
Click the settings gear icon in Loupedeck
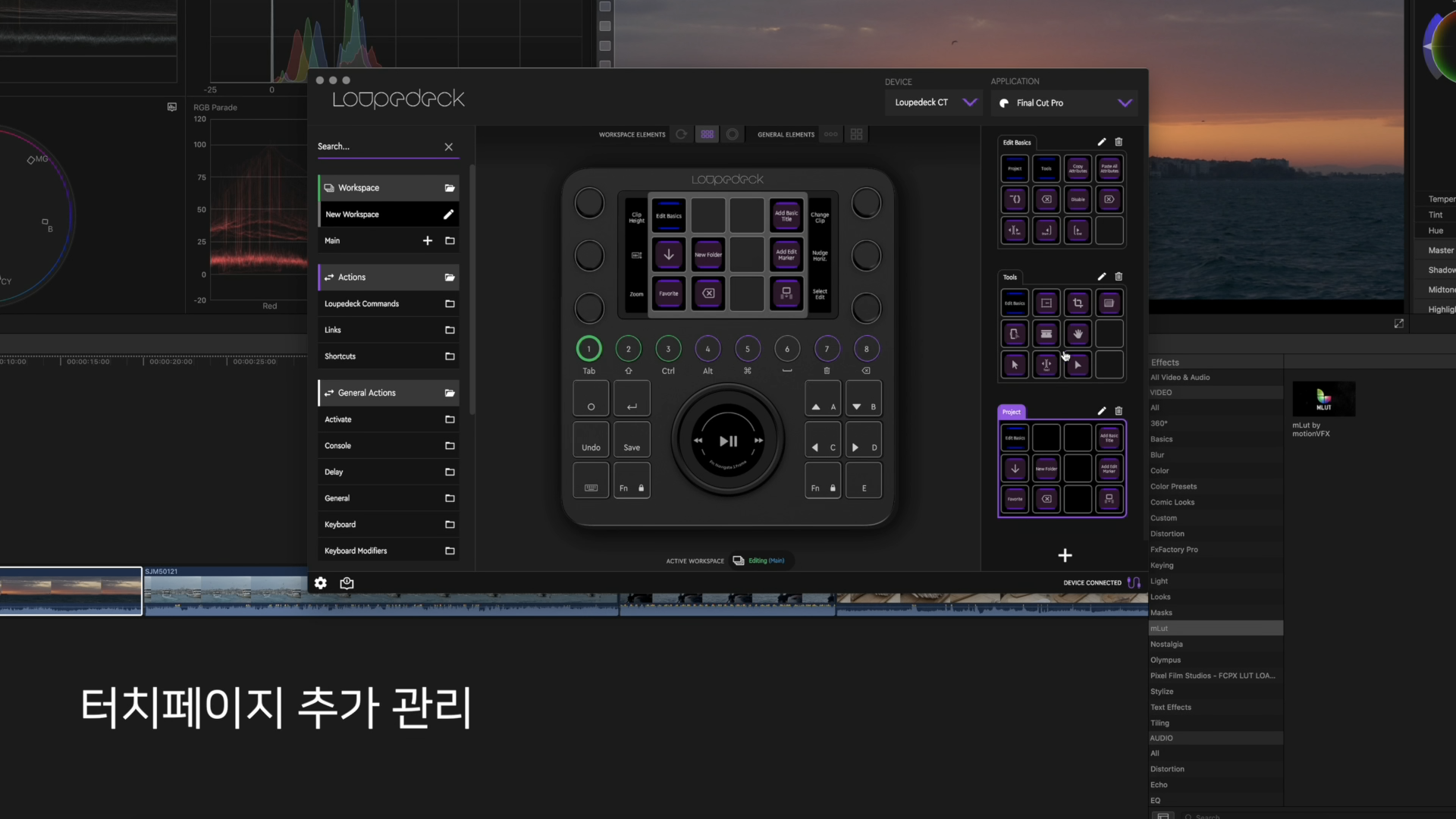pos(321,583)
